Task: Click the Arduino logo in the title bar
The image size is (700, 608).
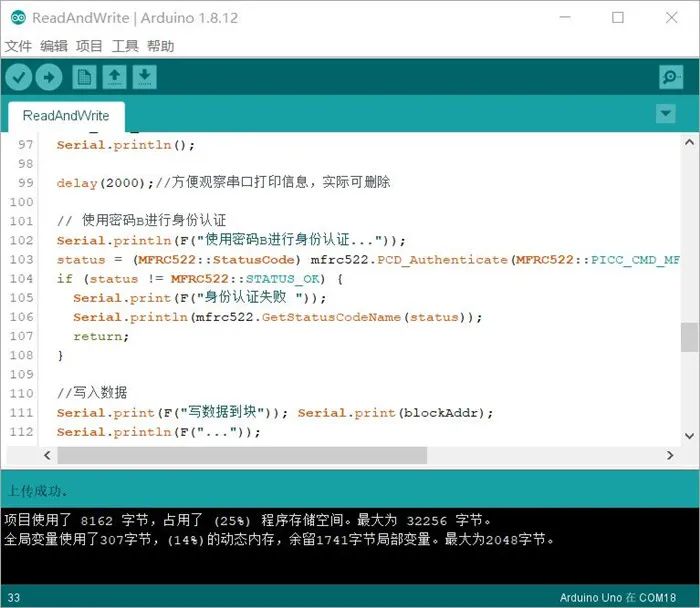Action: 18,17
